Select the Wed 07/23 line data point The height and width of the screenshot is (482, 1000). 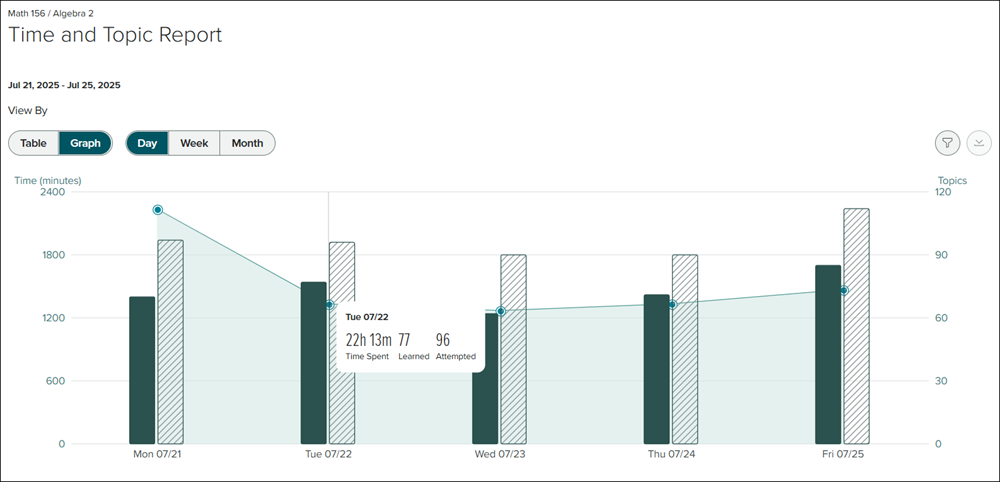[501, 311]
